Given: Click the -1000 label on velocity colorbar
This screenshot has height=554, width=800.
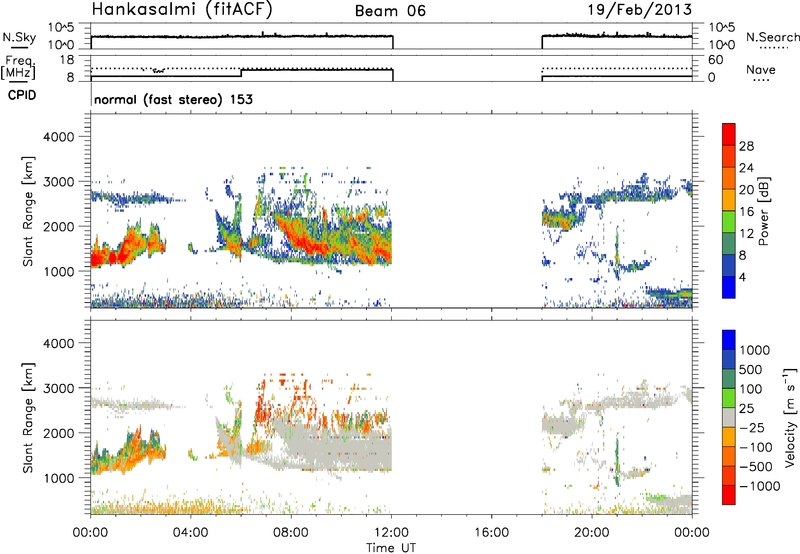Looking at the screenshot, I should tap(760, 486).
